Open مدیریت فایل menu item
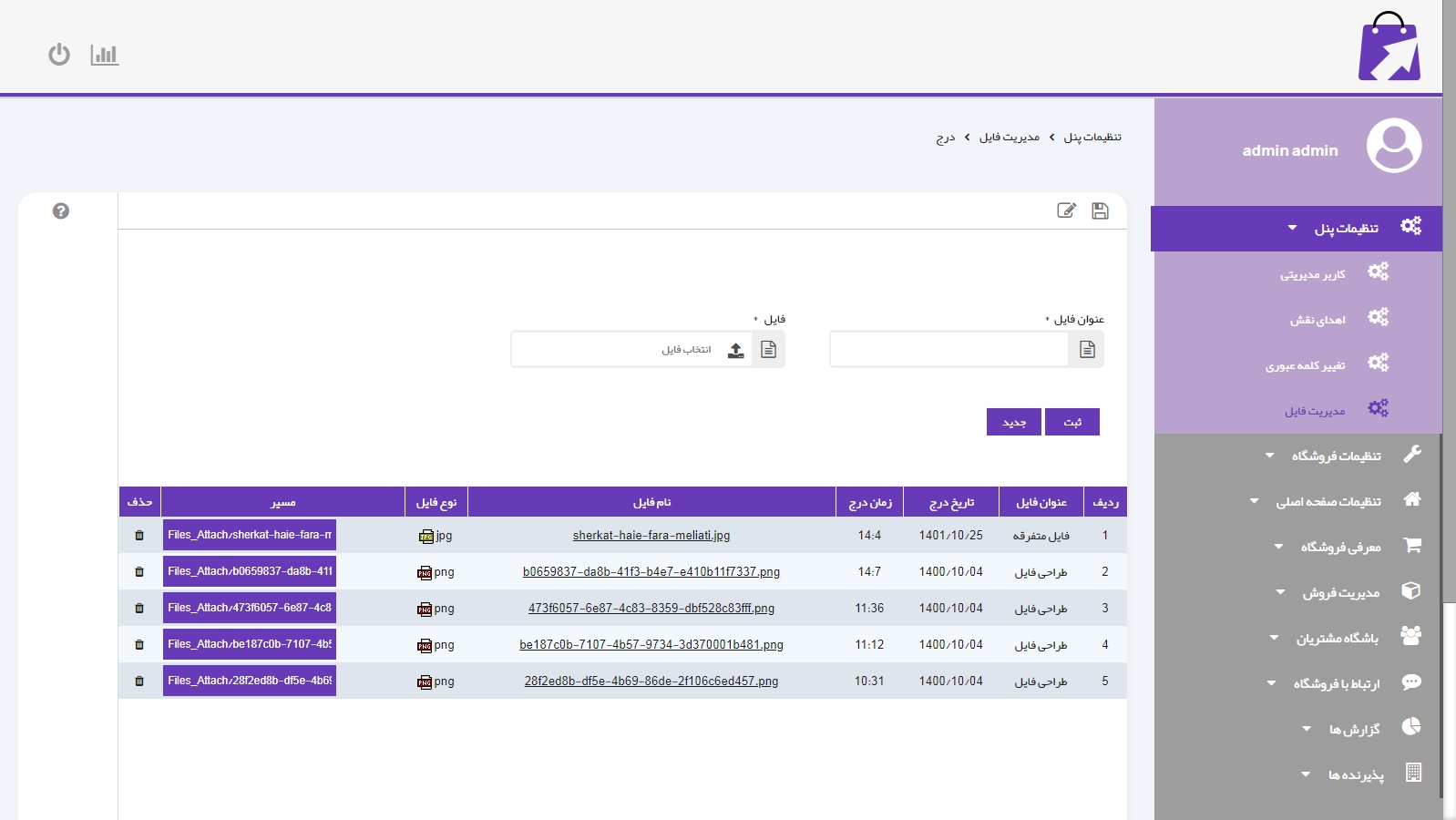This screenshot has height=820, width=1456. pos(1315,411)
